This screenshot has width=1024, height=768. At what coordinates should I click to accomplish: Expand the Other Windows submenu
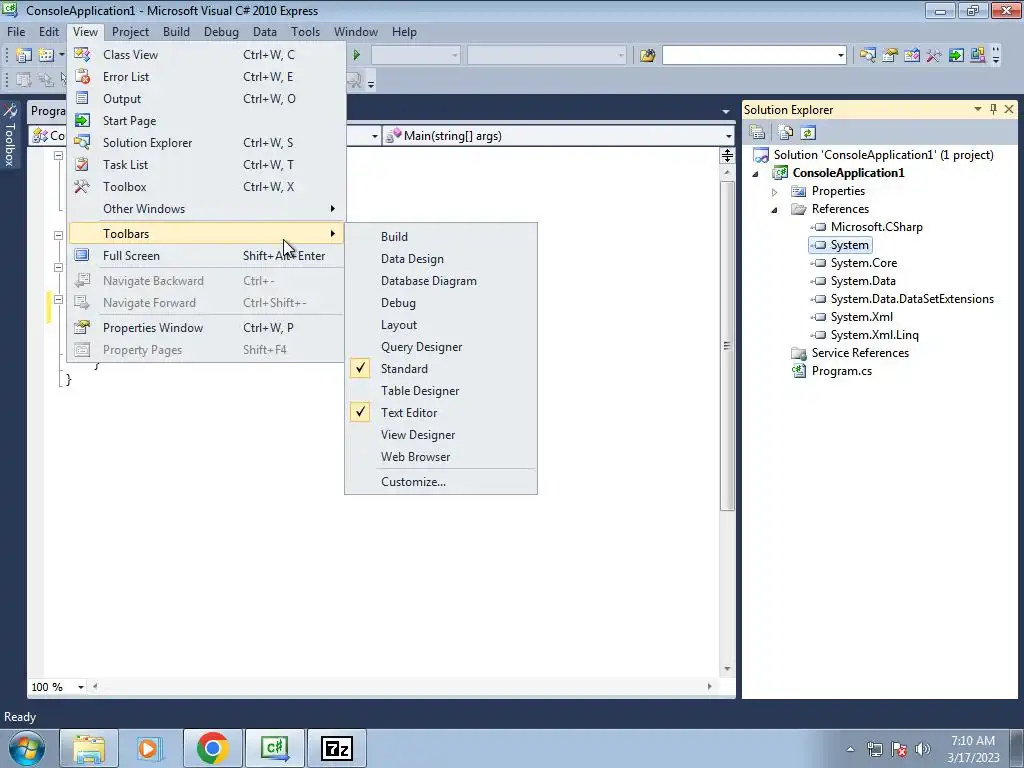click(x=206, y=209)
